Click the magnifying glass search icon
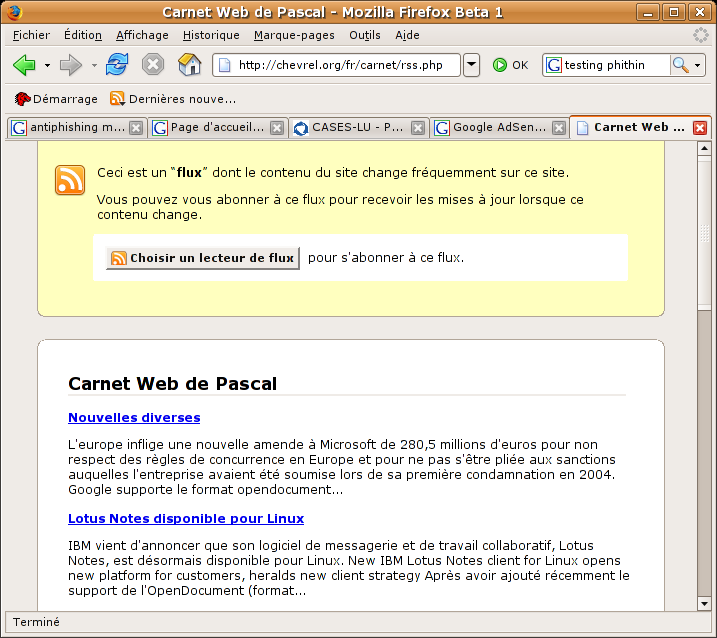 (680, 65)
